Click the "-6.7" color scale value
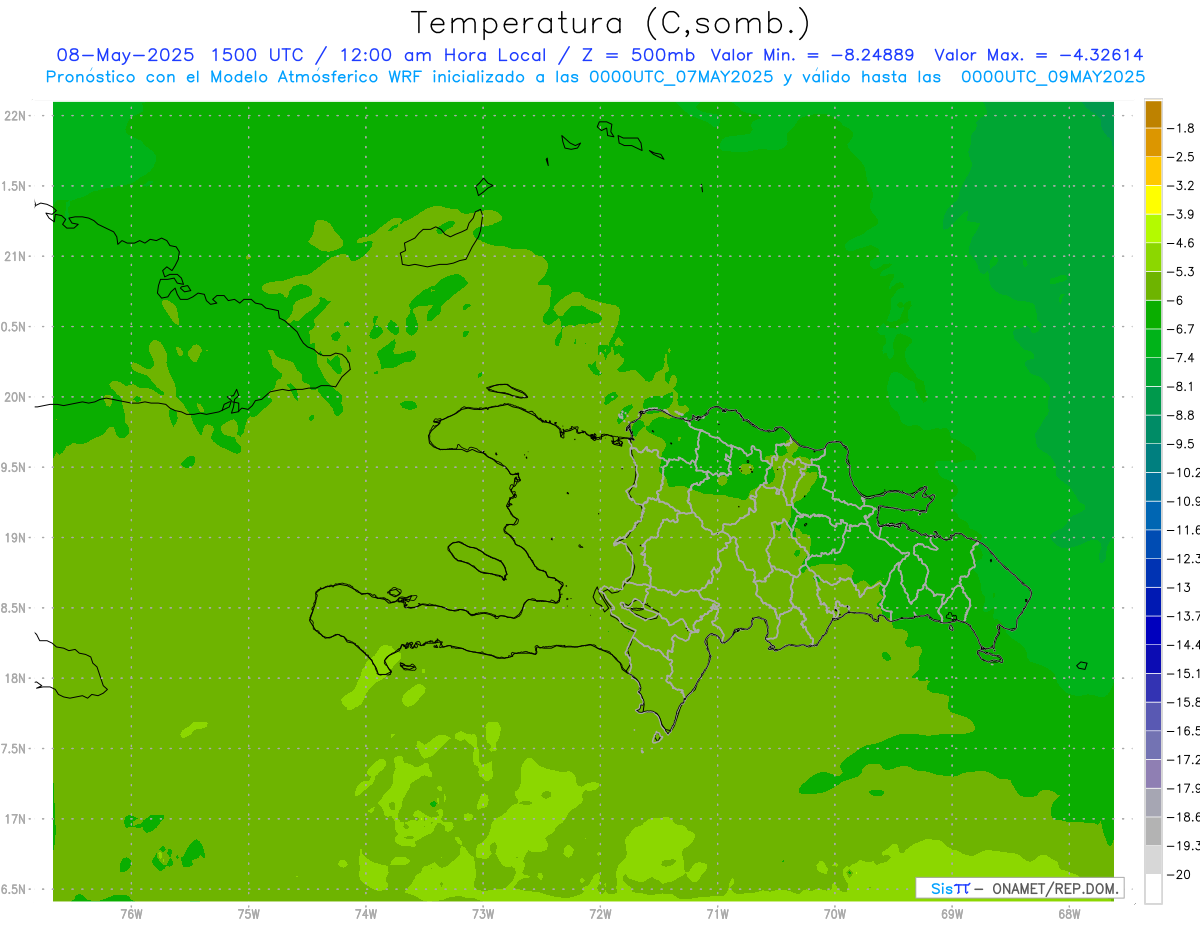The width and height of the screenshot is (1200, 927). tap(1181, 329)
